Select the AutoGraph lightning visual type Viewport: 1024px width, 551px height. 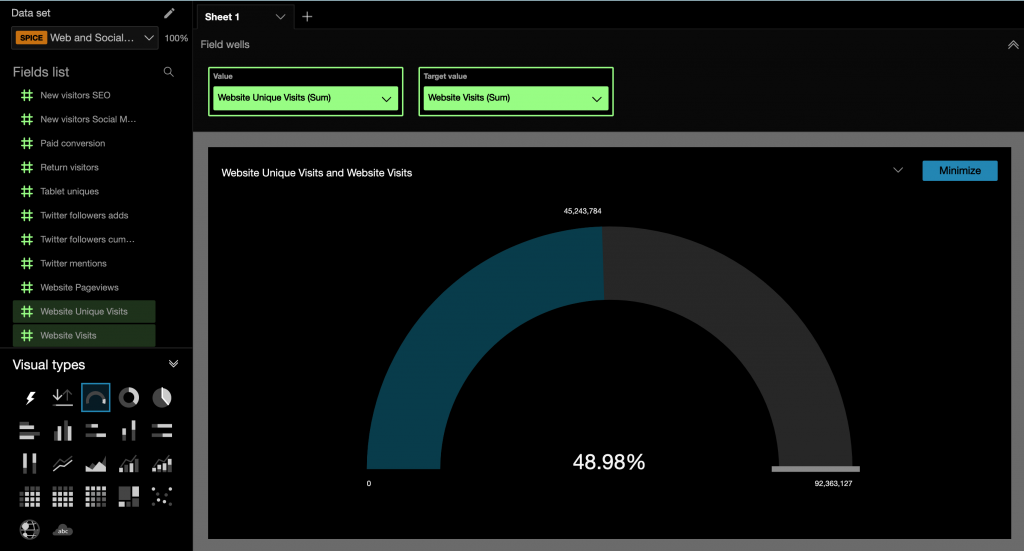[x=30, y=398]
